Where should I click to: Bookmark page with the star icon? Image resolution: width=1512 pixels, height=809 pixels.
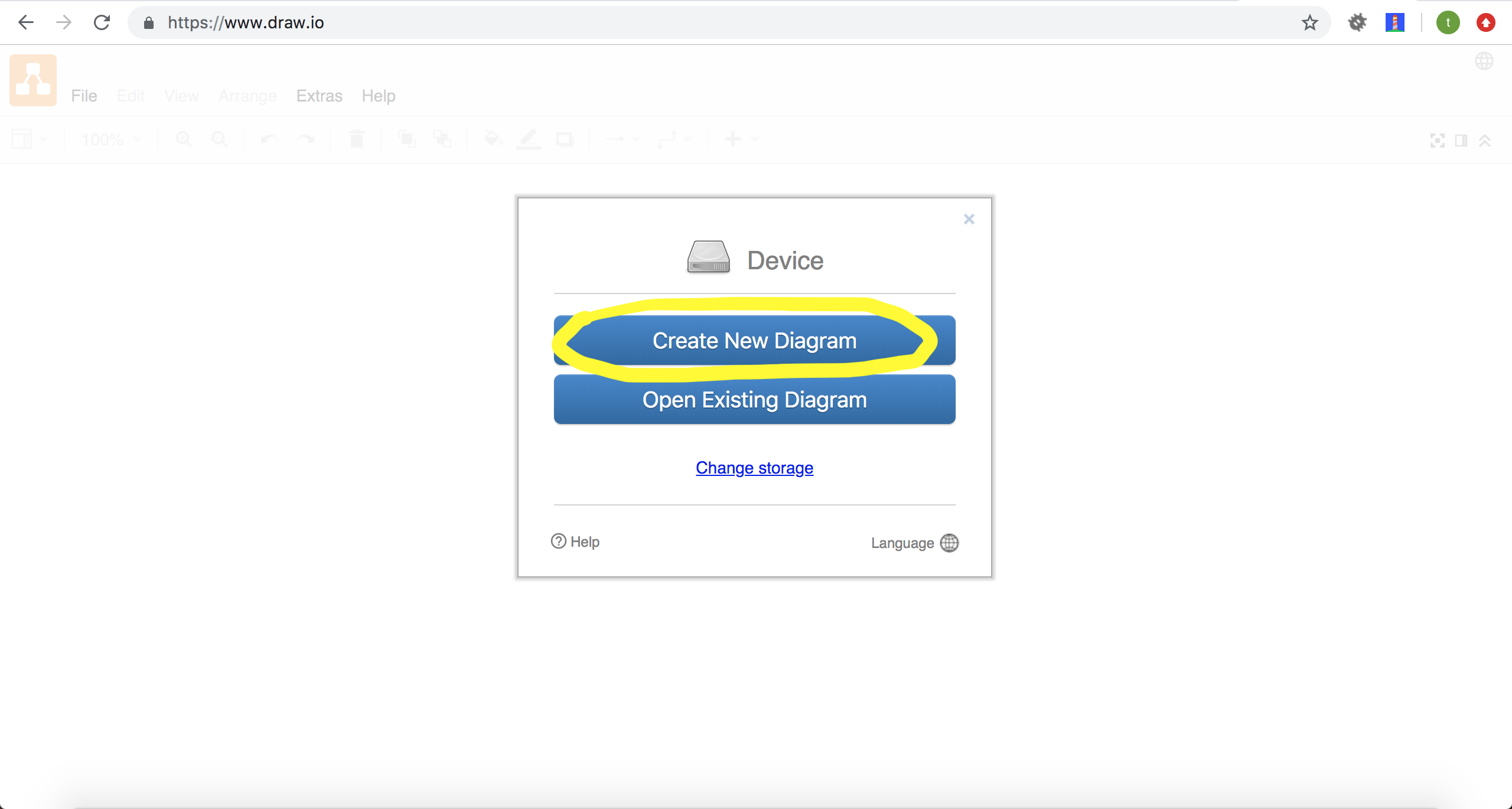tap(1309, 22)
